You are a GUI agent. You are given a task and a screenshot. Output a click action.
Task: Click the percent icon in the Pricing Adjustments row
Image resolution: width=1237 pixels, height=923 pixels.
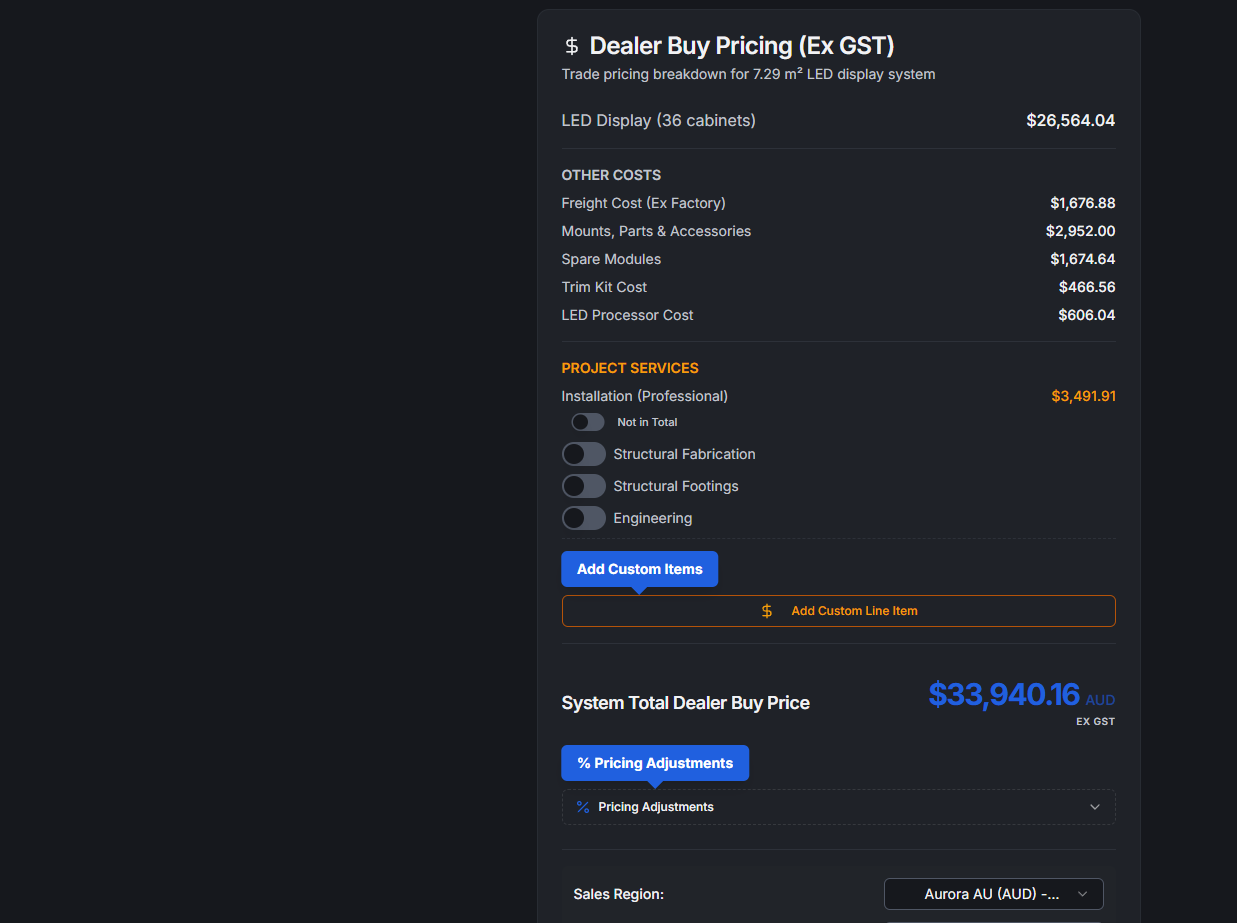[583, 807]
